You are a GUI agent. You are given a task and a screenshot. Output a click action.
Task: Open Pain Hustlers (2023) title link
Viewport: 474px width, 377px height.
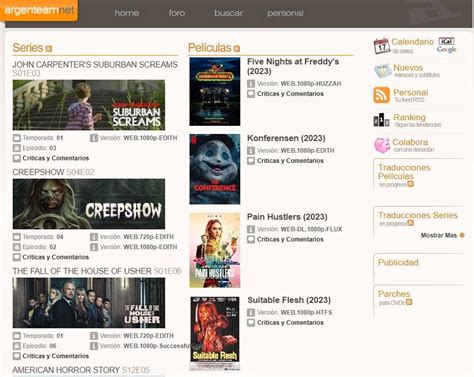(287, 217)
